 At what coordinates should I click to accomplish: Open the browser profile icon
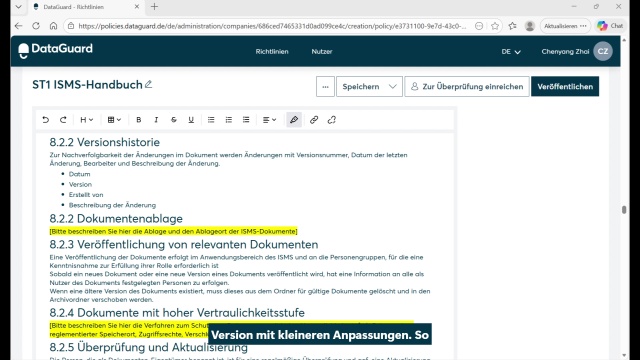(x=530, y=26)
